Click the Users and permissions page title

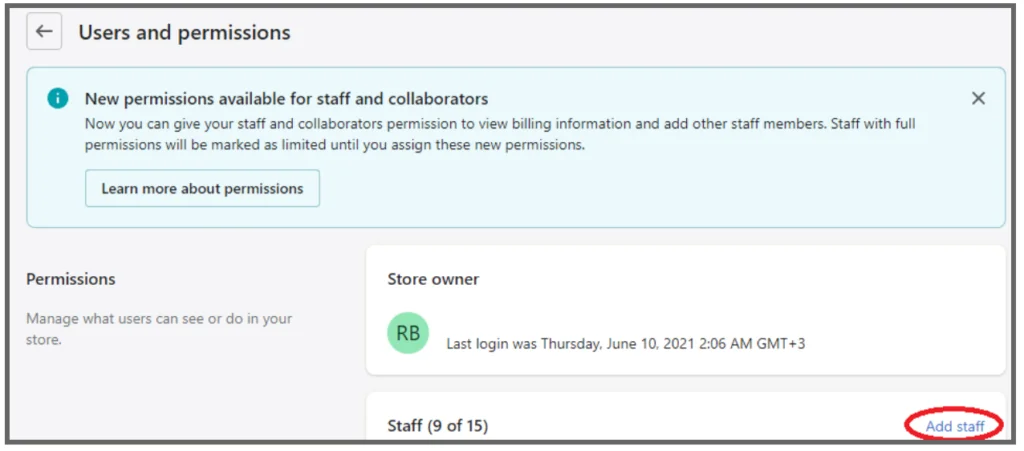[184, 32]
